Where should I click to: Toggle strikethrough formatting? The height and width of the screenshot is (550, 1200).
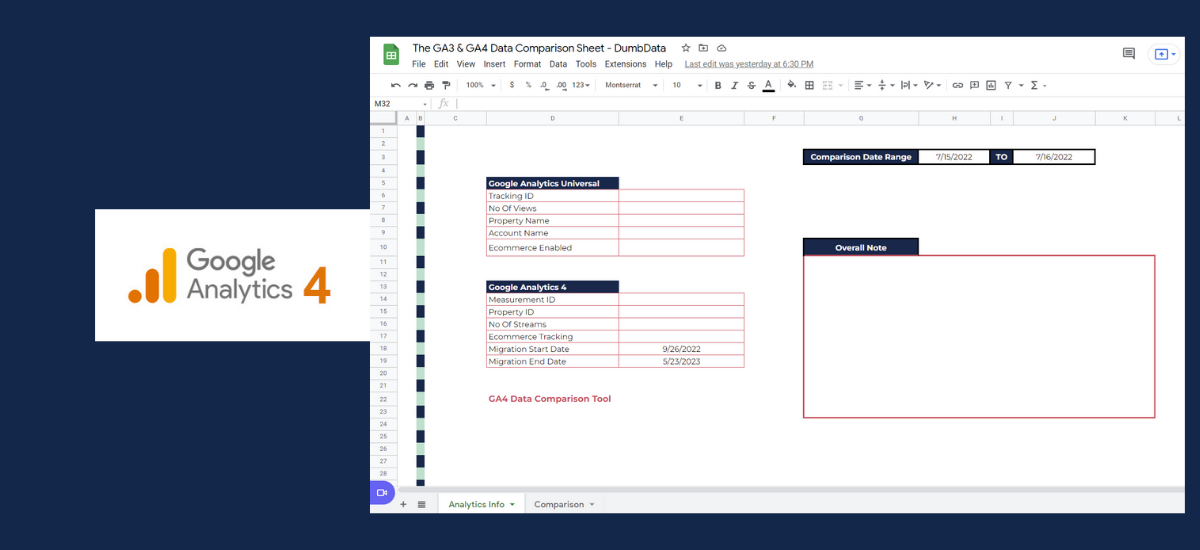tap(751, 85)
